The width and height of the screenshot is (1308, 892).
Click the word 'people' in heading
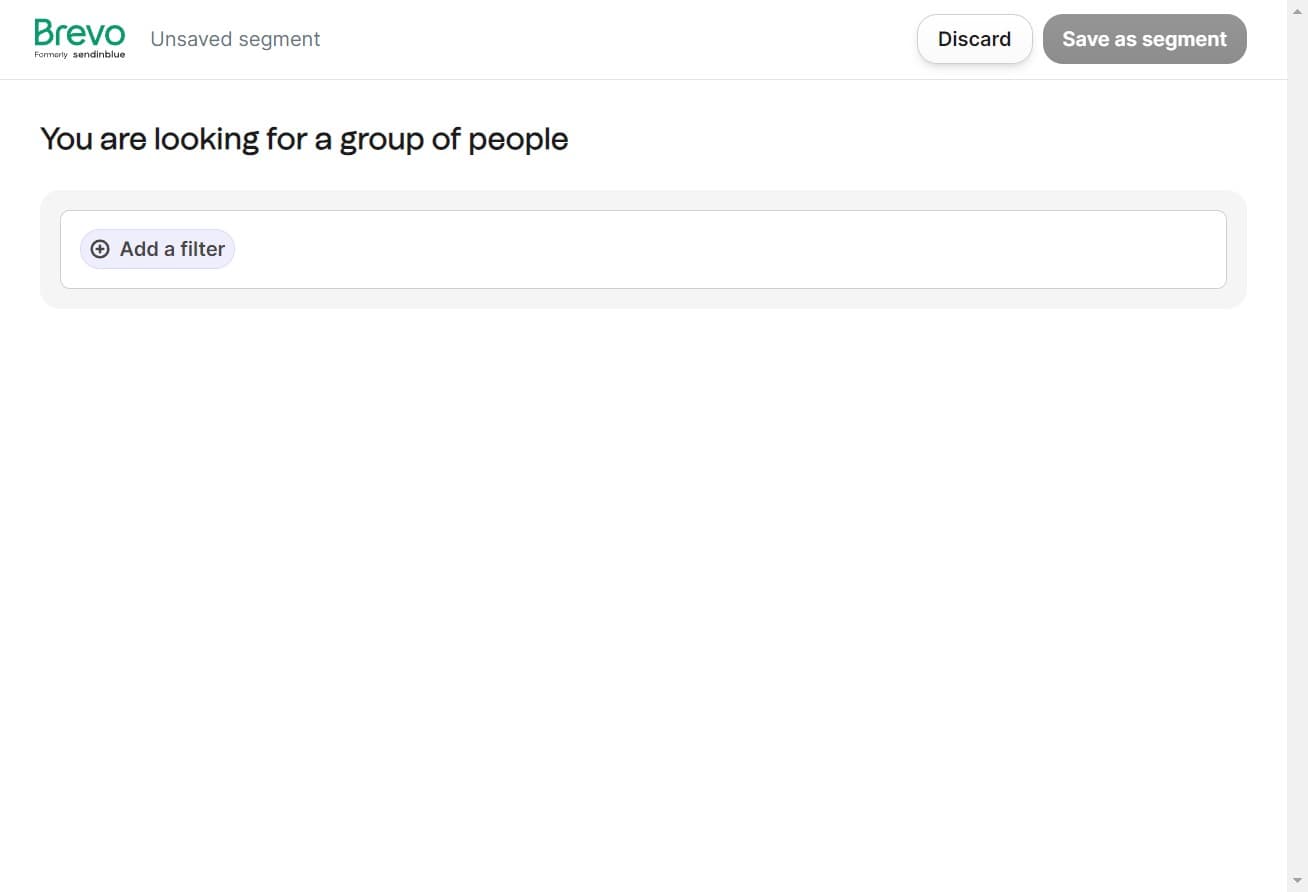(518, 139)
